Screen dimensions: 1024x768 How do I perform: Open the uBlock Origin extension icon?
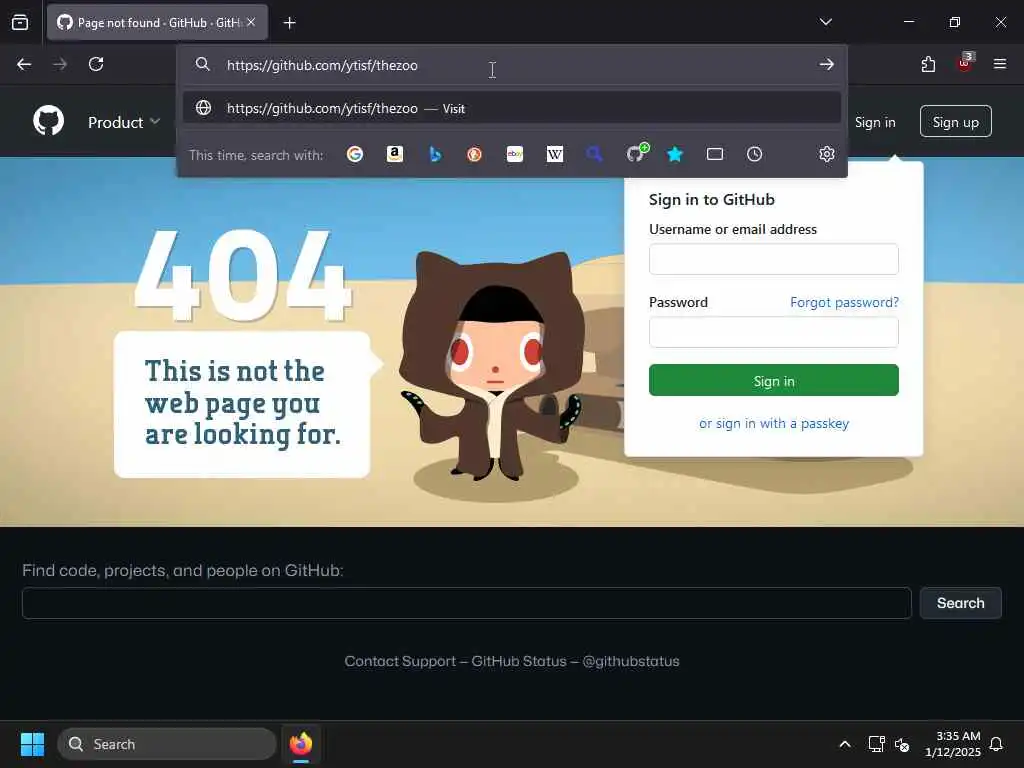click(965, 63)
